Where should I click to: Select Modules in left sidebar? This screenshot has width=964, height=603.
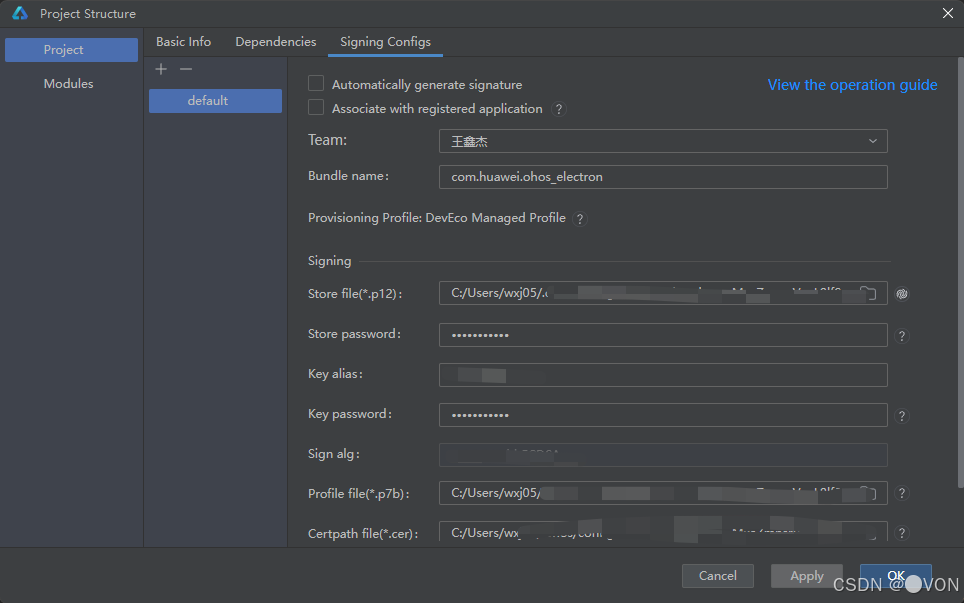coord(68,84)
